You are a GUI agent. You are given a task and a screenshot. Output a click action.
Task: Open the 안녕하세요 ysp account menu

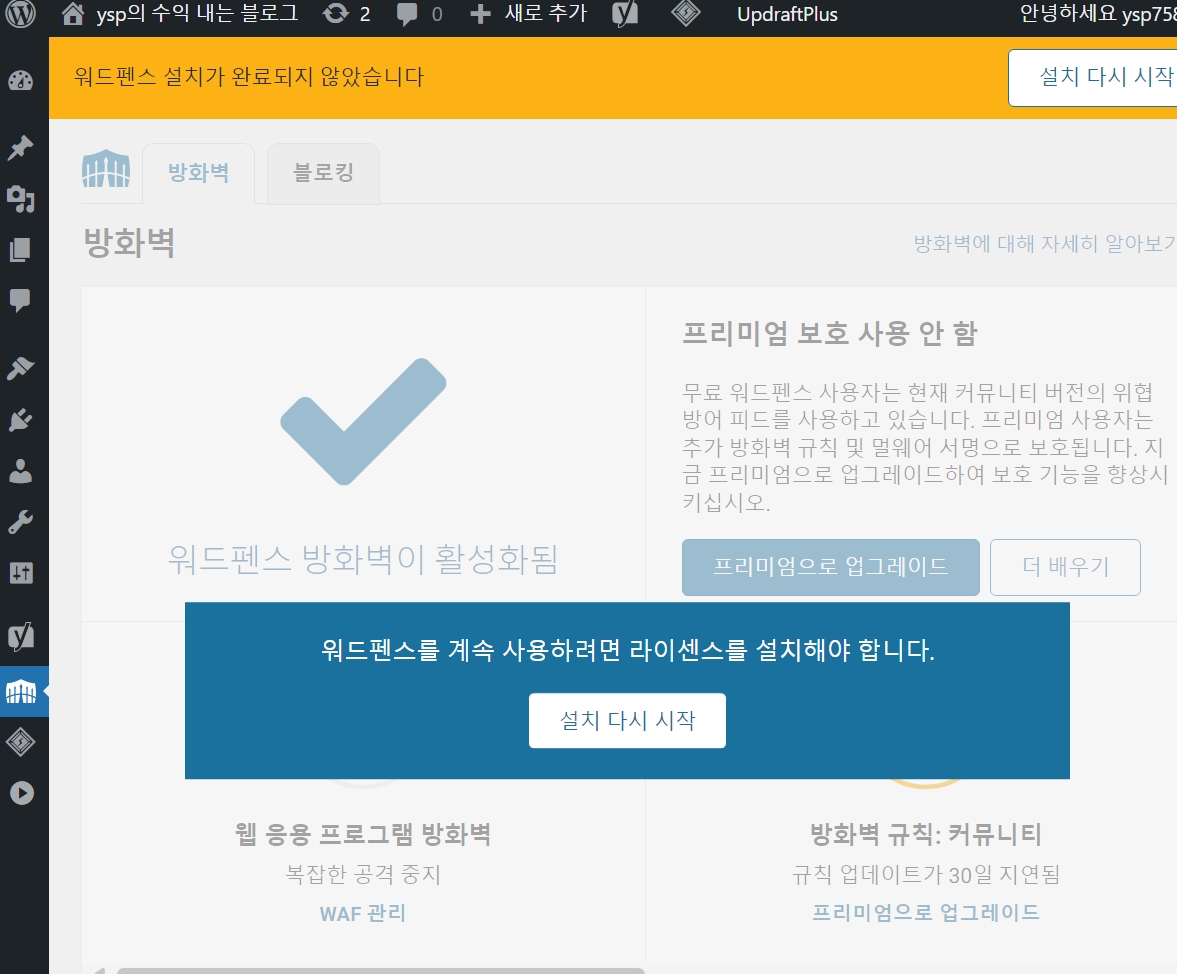click(1097, 14)
